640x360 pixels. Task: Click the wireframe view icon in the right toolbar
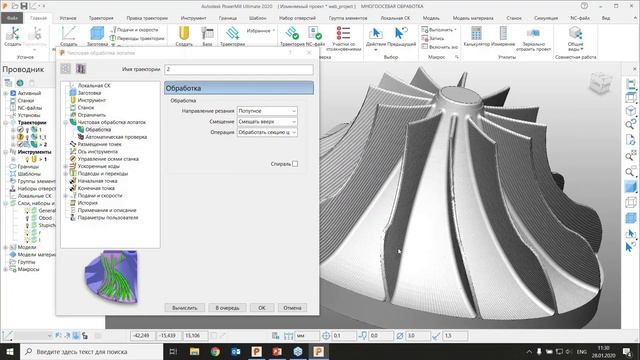(x=631, y=203)
